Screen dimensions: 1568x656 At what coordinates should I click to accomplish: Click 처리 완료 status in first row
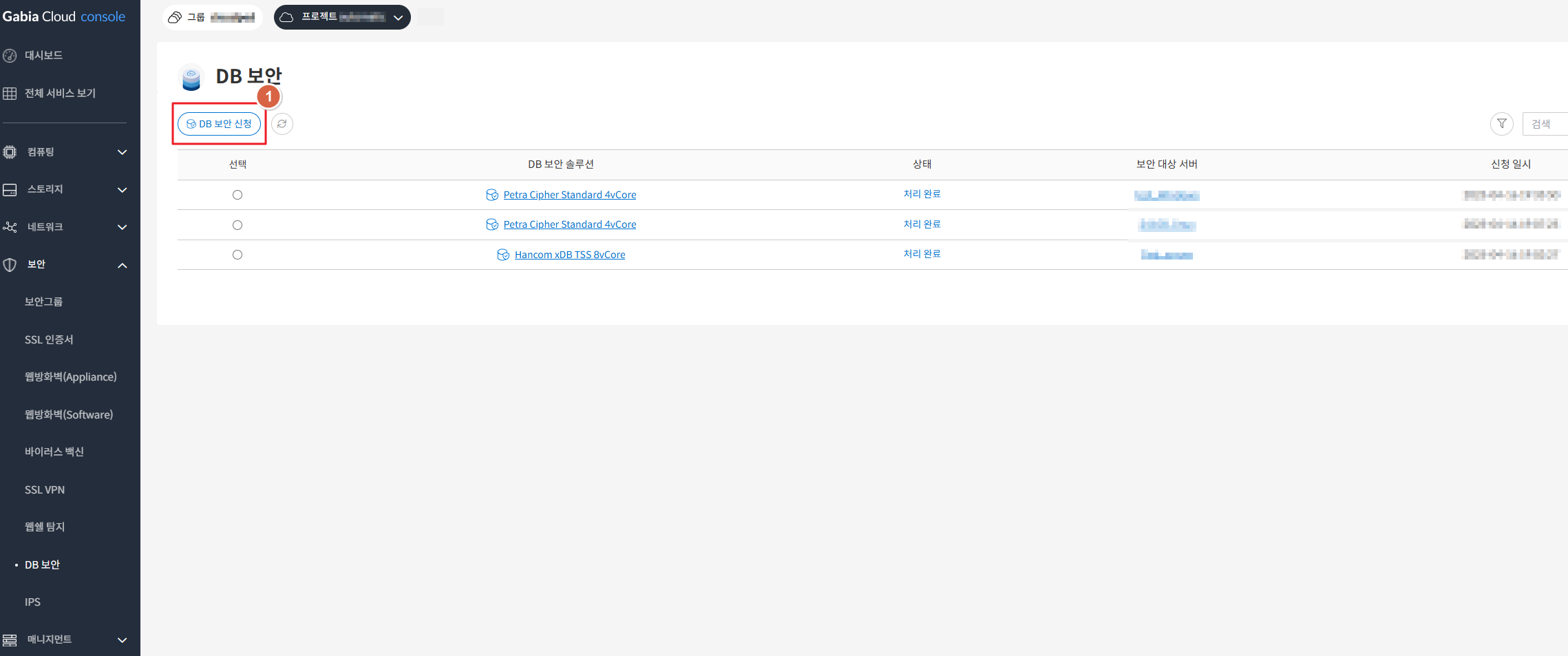[x=922, y=194]
